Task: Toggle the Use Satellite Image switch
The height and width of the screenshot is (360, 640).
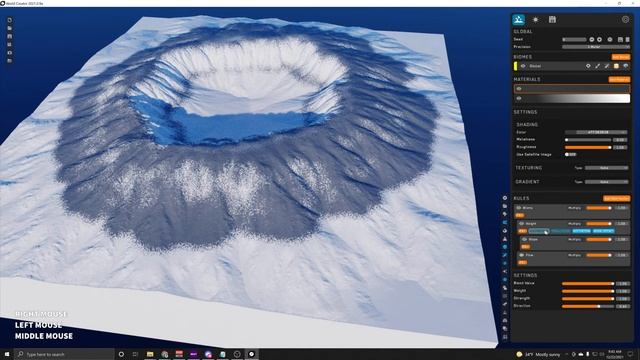Action: [570, 155]
